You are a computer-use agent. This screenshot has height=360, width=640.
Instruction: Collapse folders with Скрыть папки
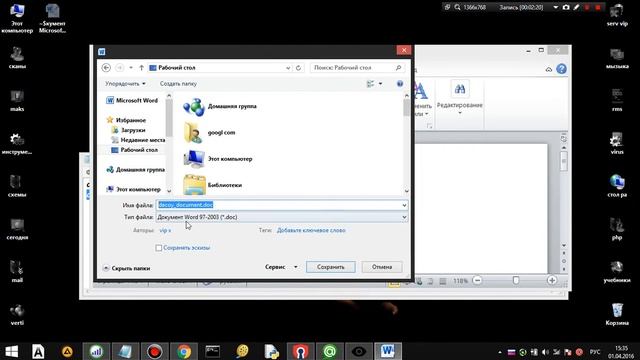tap(127, 268)
